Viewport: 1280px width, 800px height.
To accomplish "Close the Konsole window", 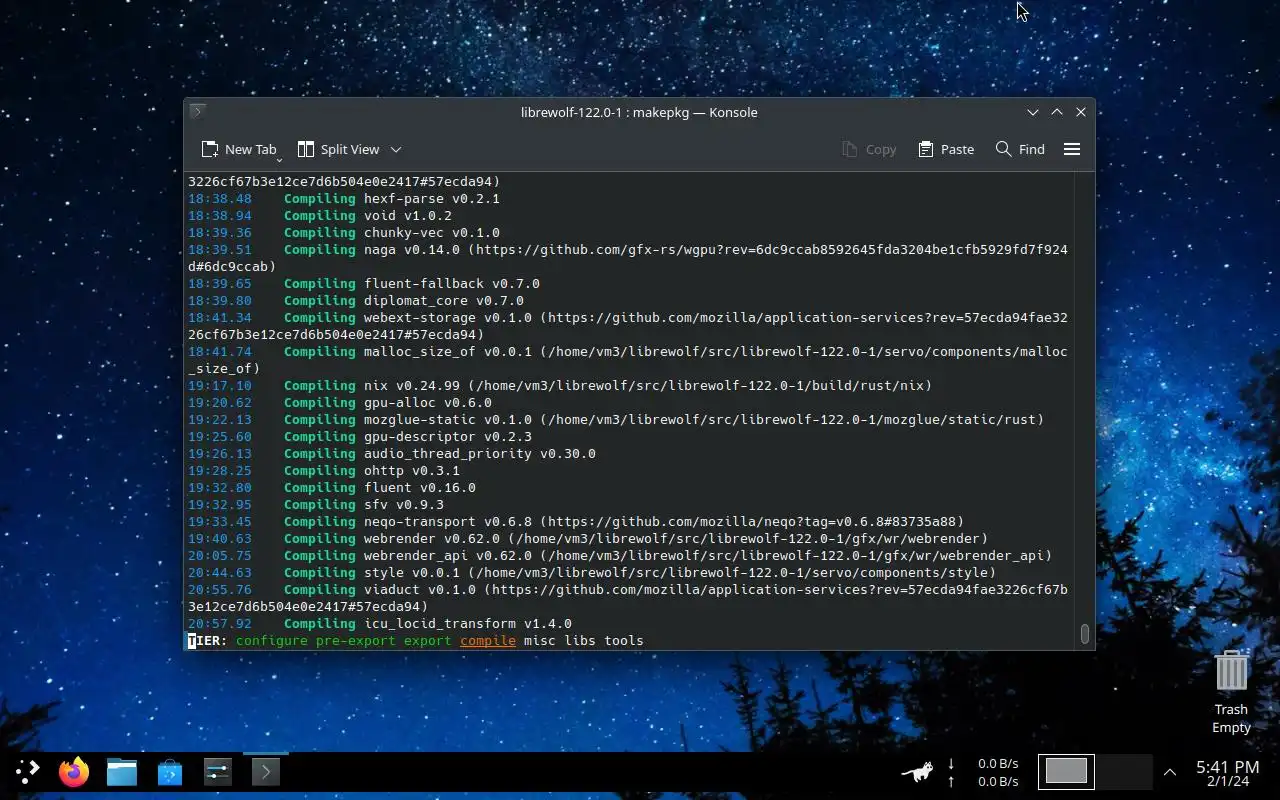I will [x=1081, y=112].
